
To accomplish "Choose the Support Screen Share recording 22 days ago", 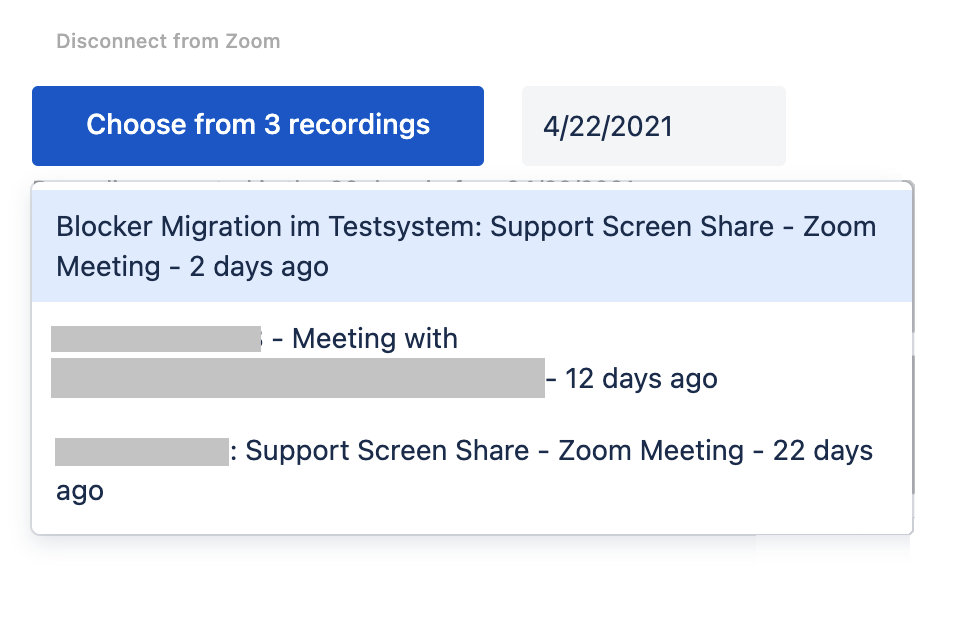I will [x=472, y=470].
